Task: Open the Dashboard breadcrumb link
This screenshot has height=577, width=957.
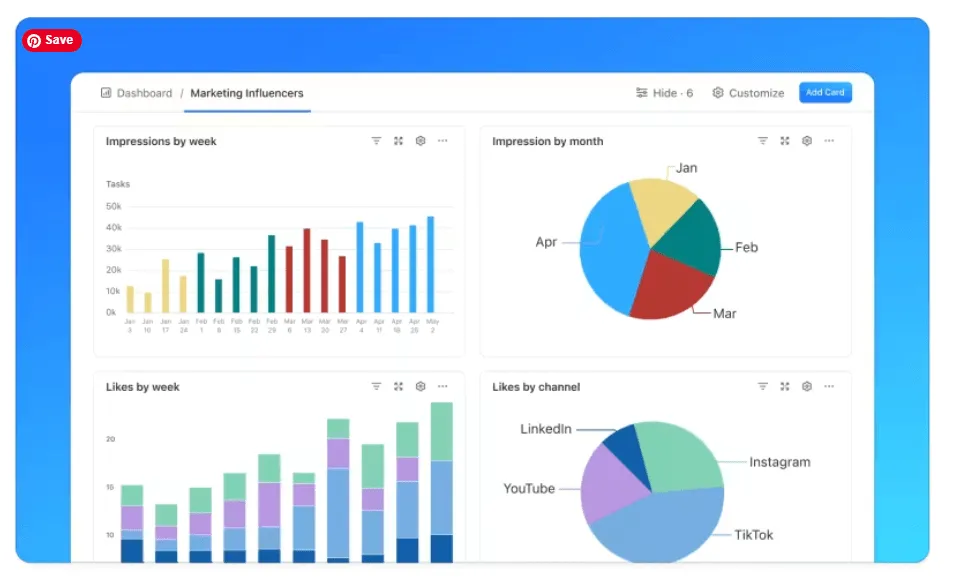Action: tap(145, 93)
